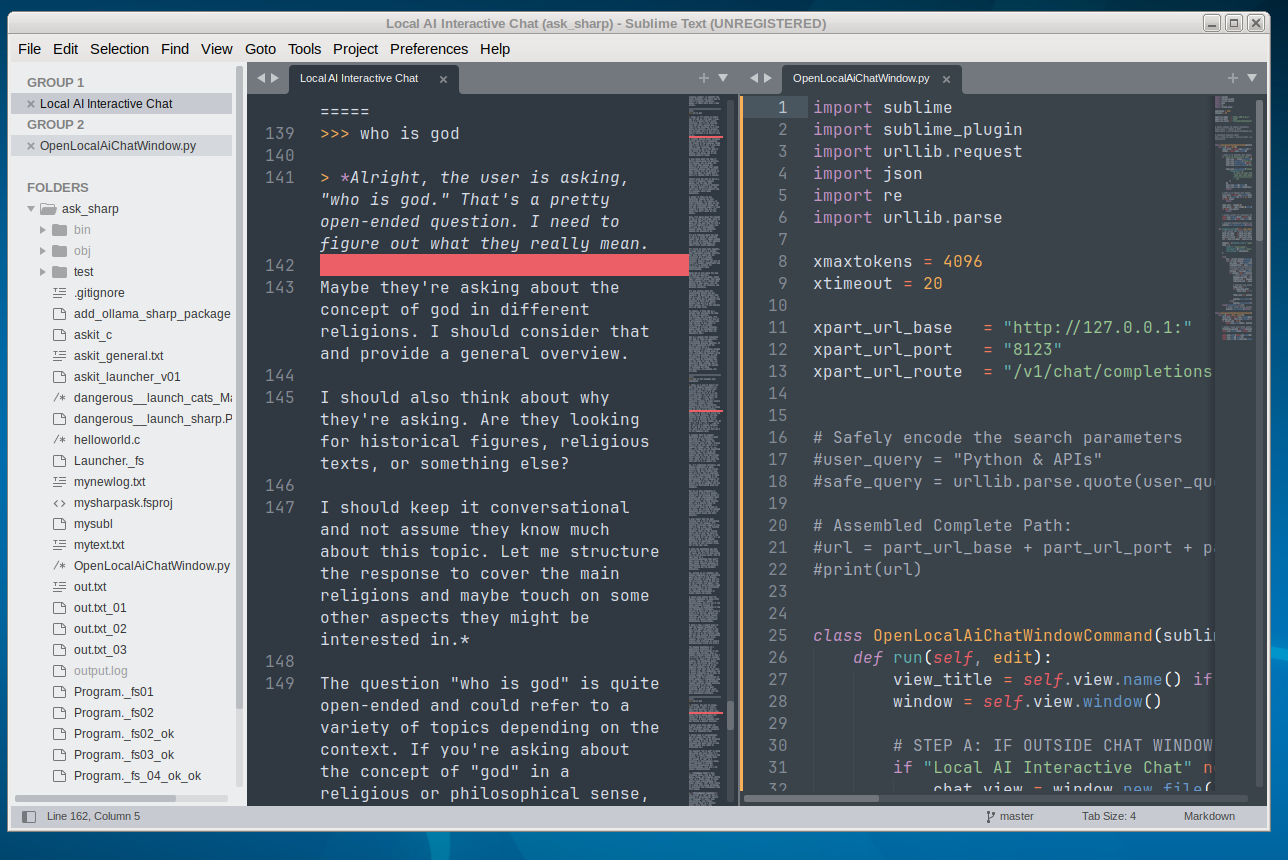Click the git branch icon labeled master
The height and width of the screenshot is (860, 1288).
point(991,817)
